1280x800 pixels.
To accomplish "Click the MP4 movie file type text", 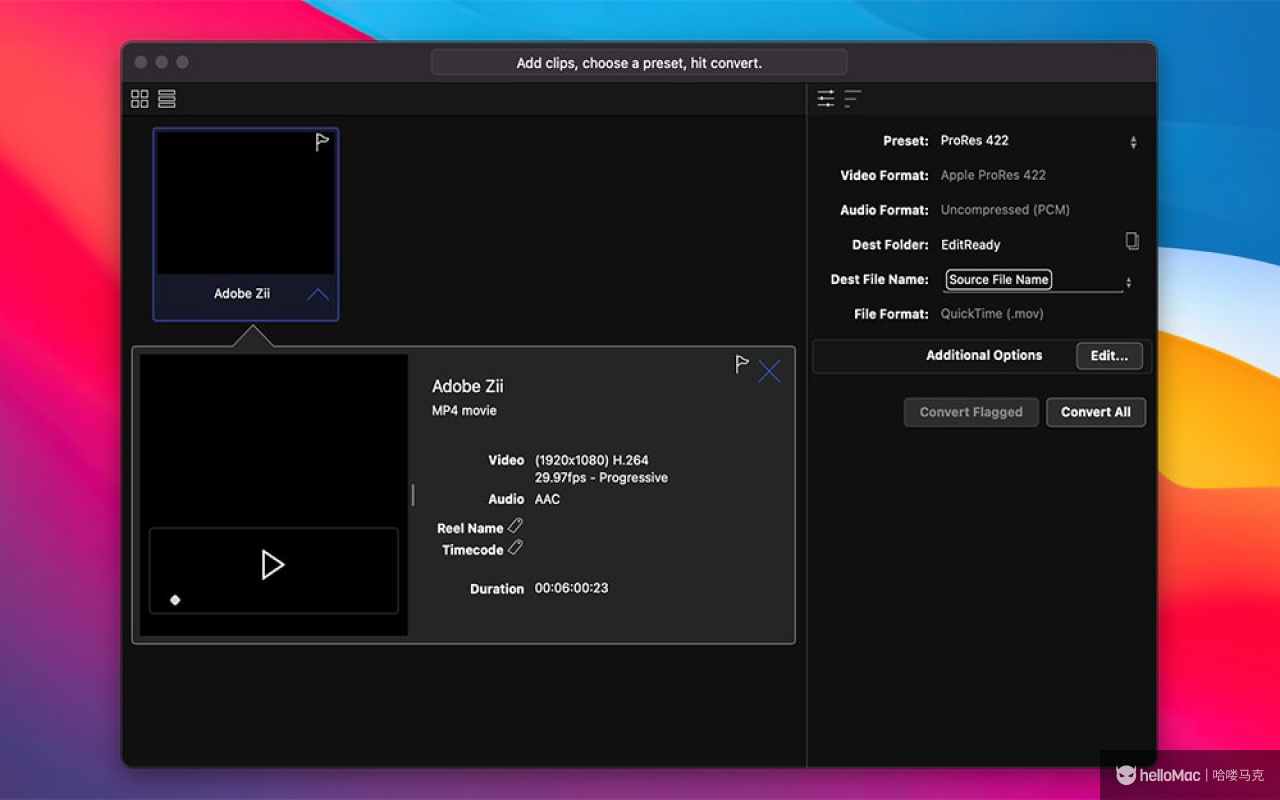I will [464, 411].
